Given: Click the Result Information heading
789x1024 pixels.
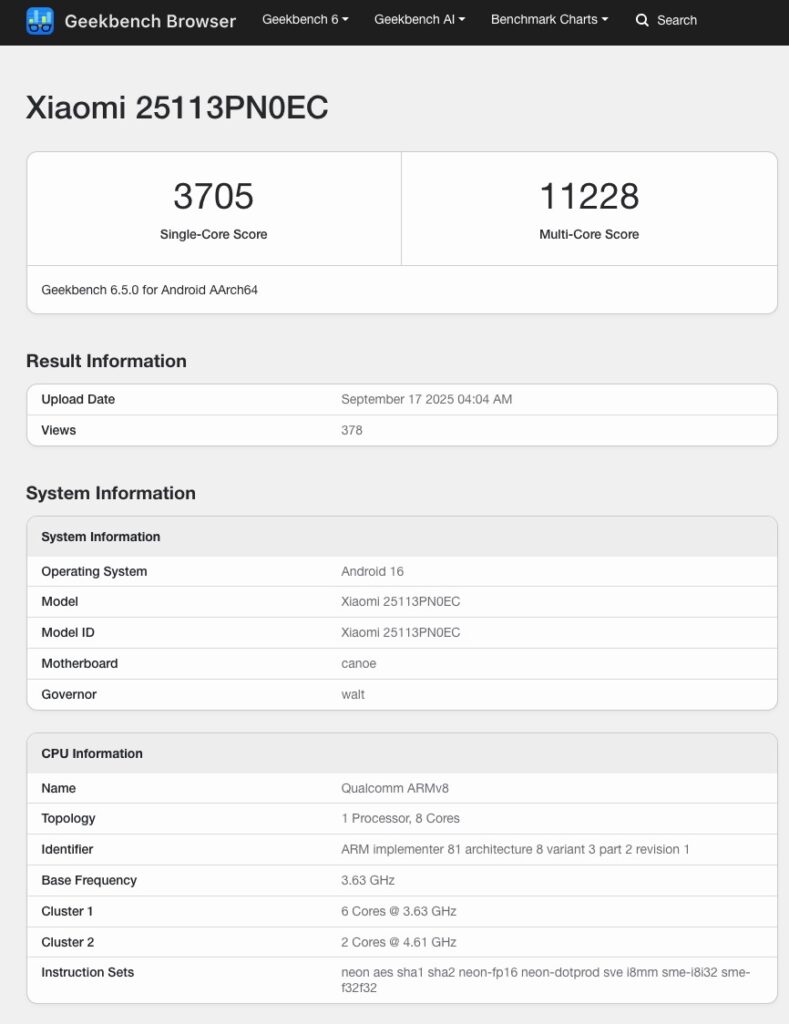Looking at the screenshot, I should pyautogui.click(x=106, y=361).
